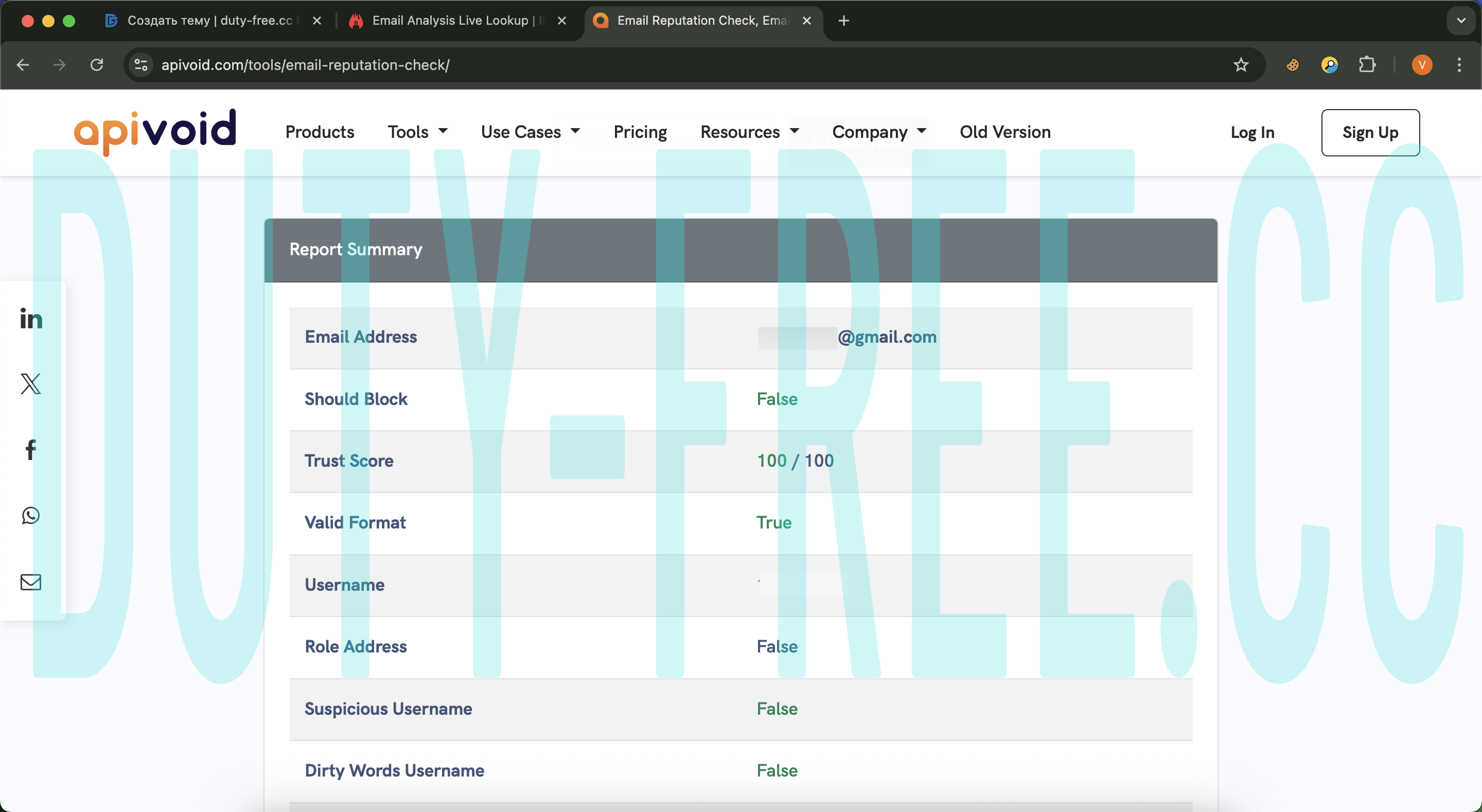
Task: Open the Resources dropdown menu
Action: (x=749, y=132)
